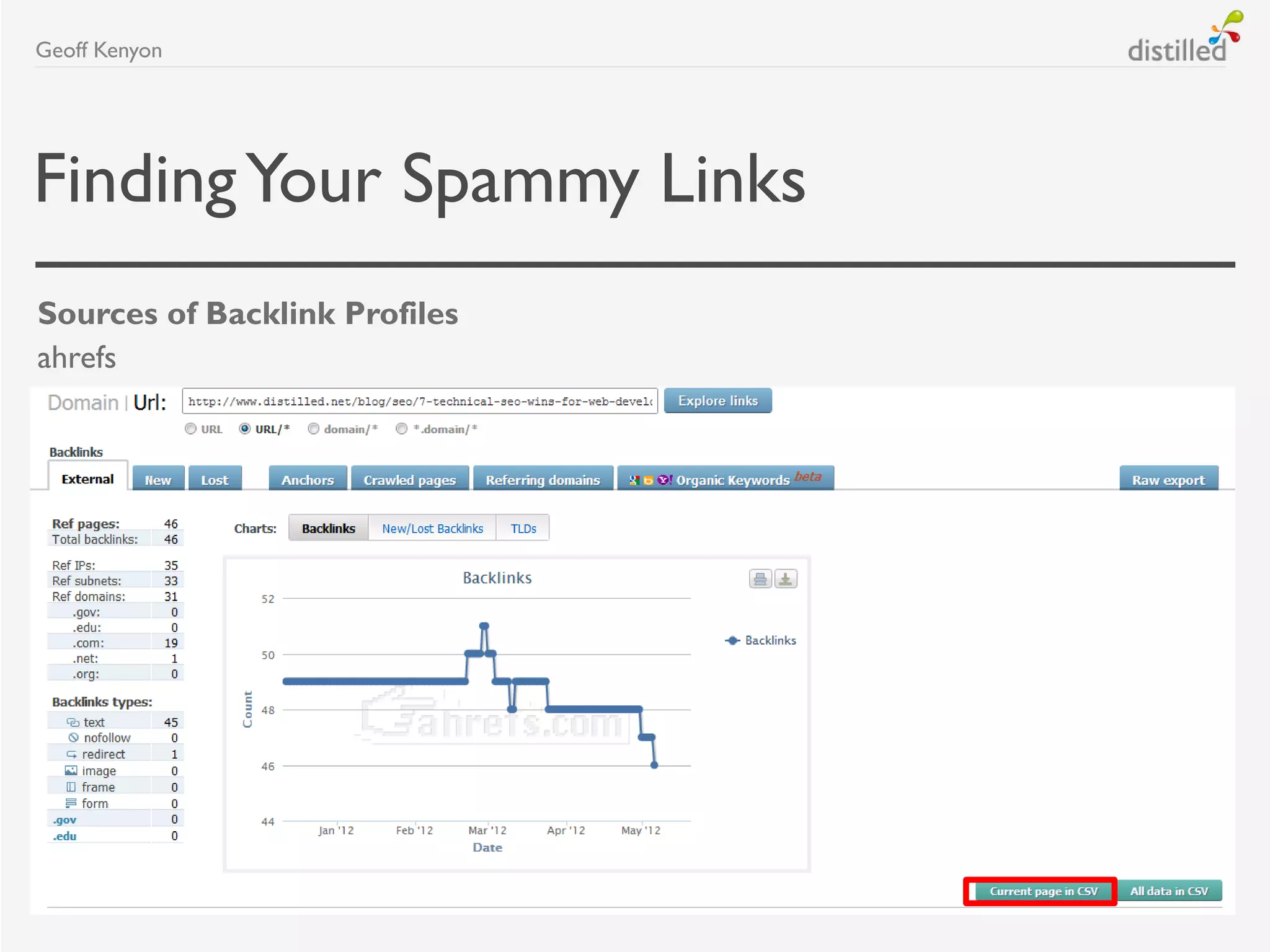This screenshot has width=1270, height=952.
Task: Show the TLDs chart
Action: (x=523, y=528)
